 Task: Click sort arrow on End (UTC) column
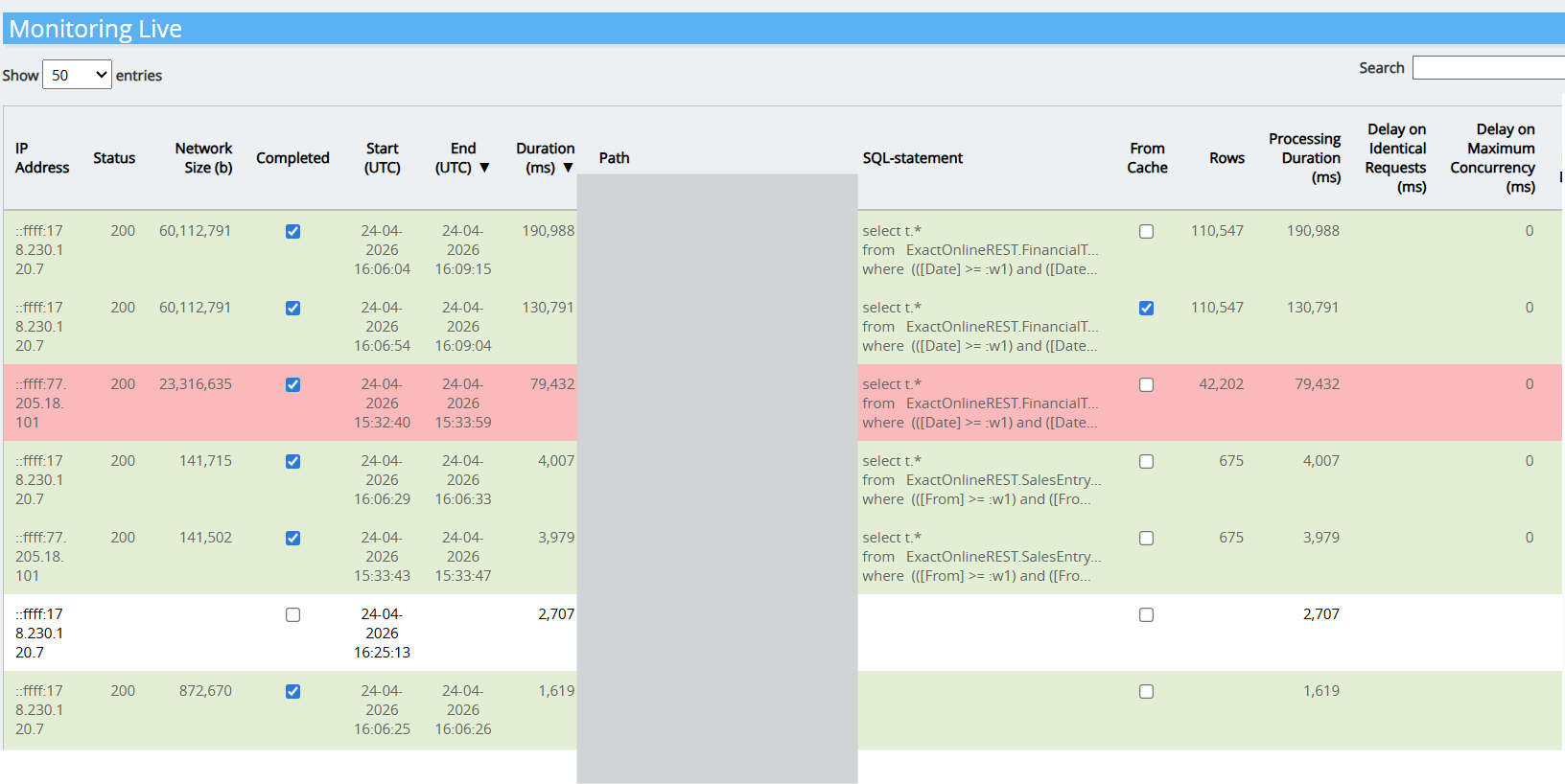click(484, 168)
